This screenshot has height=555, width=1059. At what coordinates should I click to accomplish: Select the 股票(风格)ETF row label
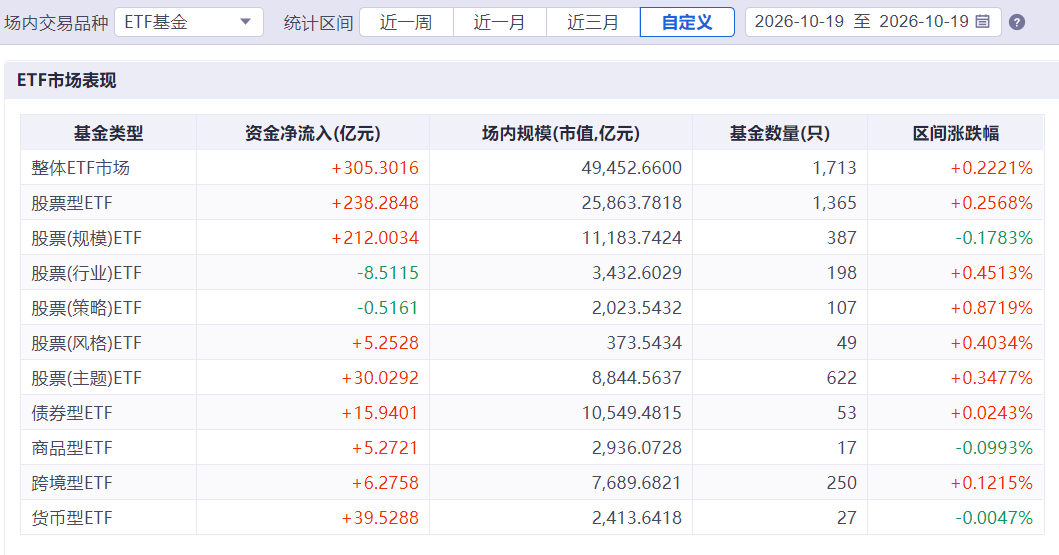(86, 343)
